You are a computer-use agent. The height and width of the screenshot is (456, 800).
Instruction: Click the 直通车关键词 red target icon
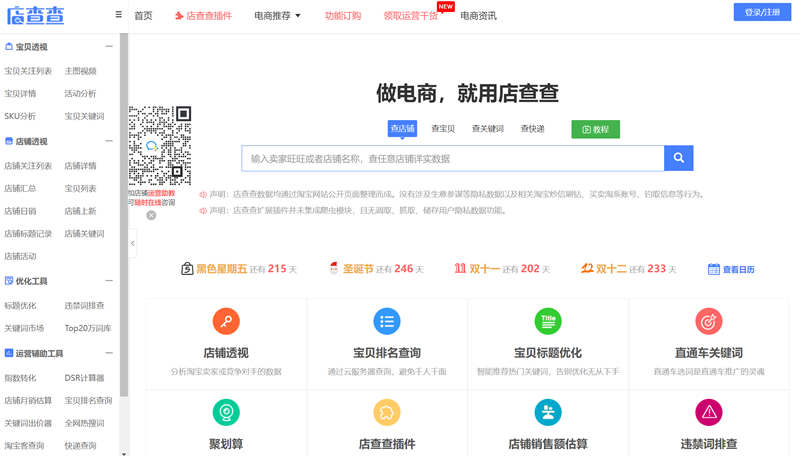708,321
